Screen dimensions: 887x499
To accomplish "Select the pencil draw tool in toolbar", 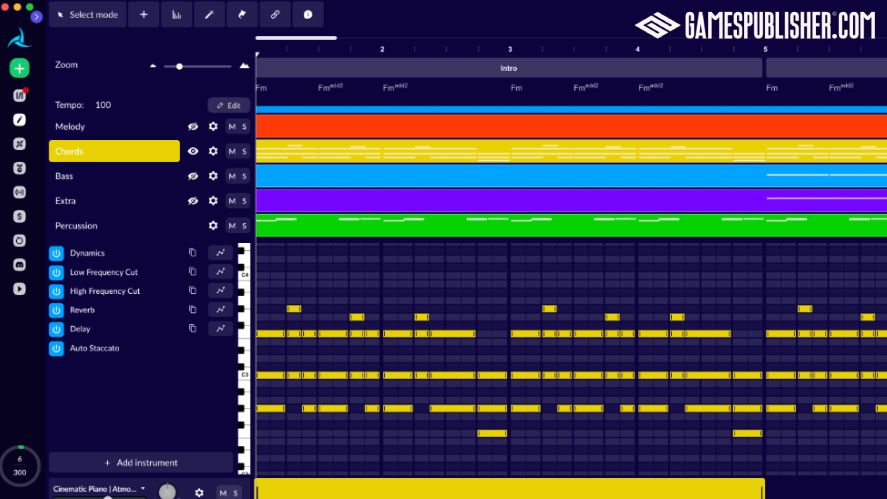I will pos(209,15).
